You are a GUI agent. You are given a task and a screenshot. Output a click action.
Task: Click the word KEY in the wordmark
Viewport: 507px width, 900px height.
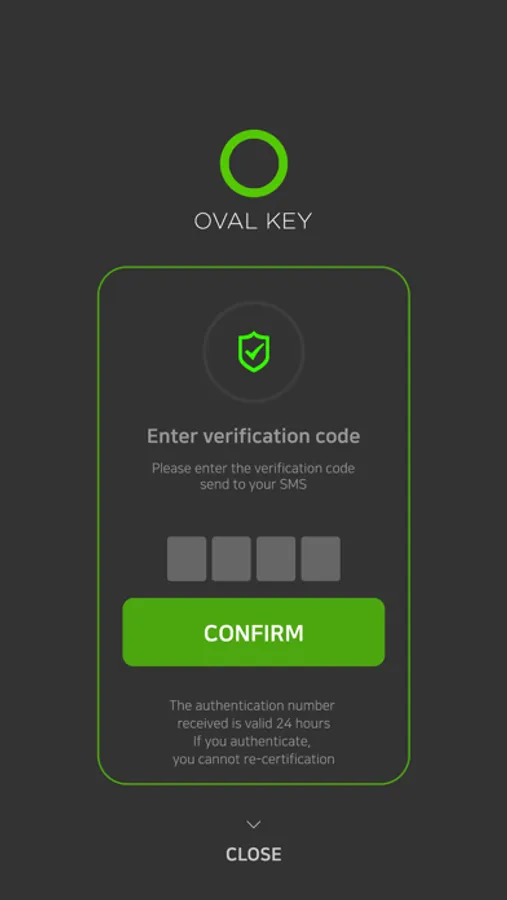coord(289,221)
